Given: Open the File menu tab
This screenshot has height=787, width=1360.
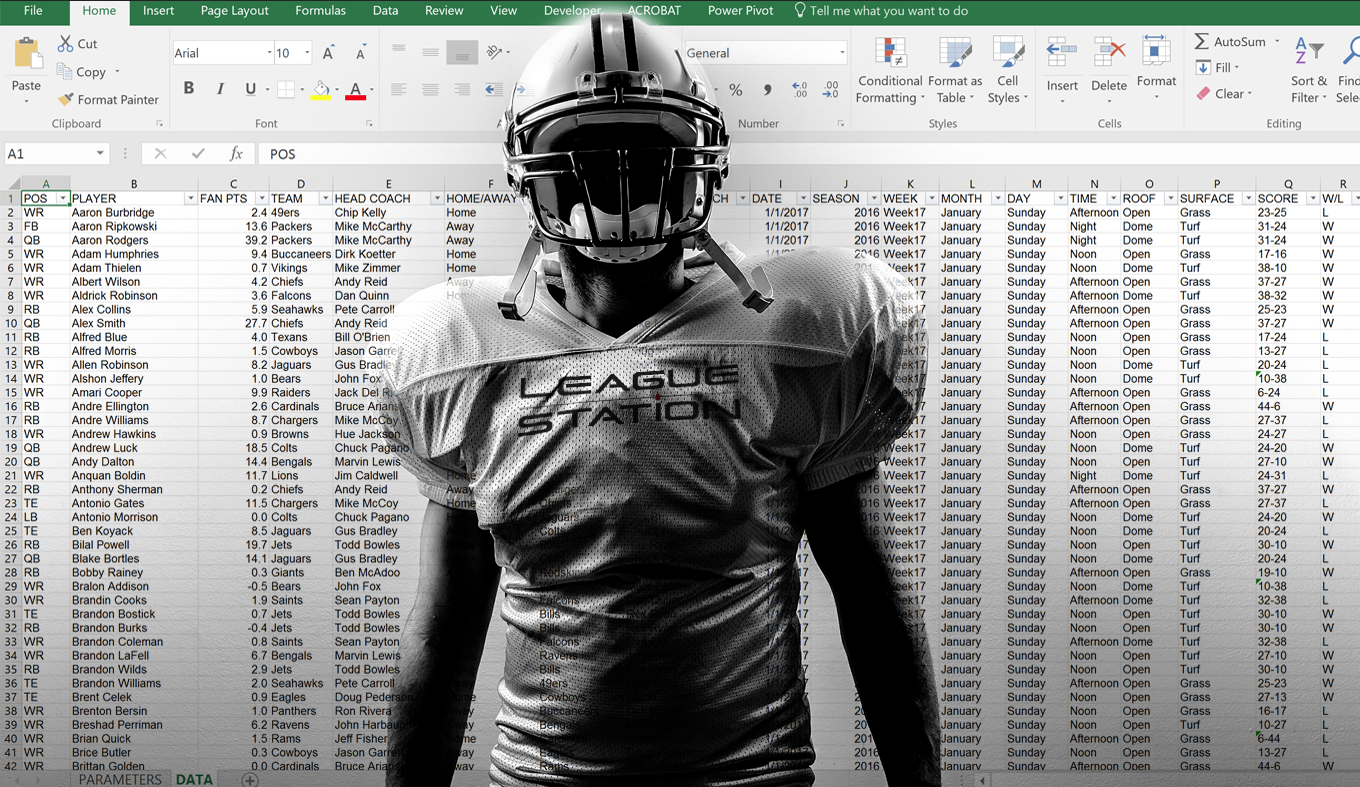Looking at the screenshot, I should point(33,11).
